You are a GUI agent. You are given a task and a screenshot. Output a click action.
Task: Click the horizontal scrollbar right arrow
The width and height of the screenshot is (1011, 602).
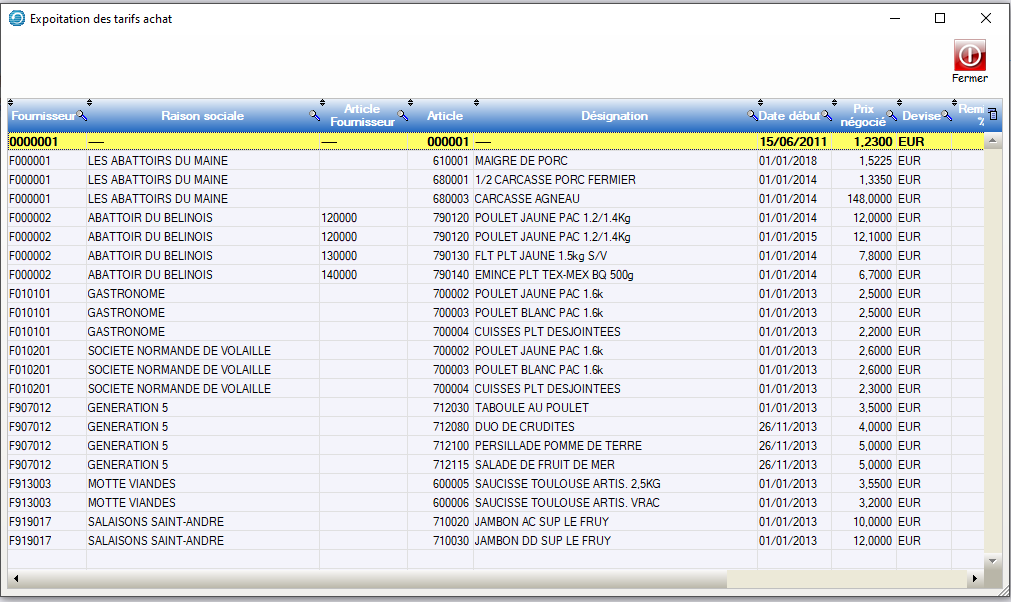pos(973,579)
